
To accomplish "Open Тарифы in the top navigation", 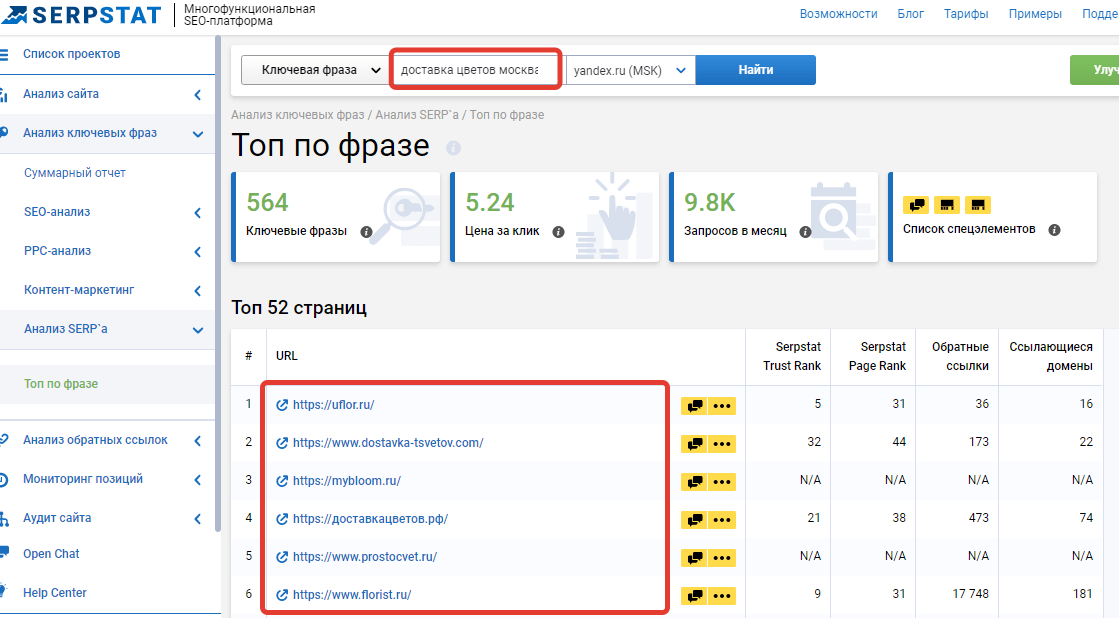I will tap(966, 14).
